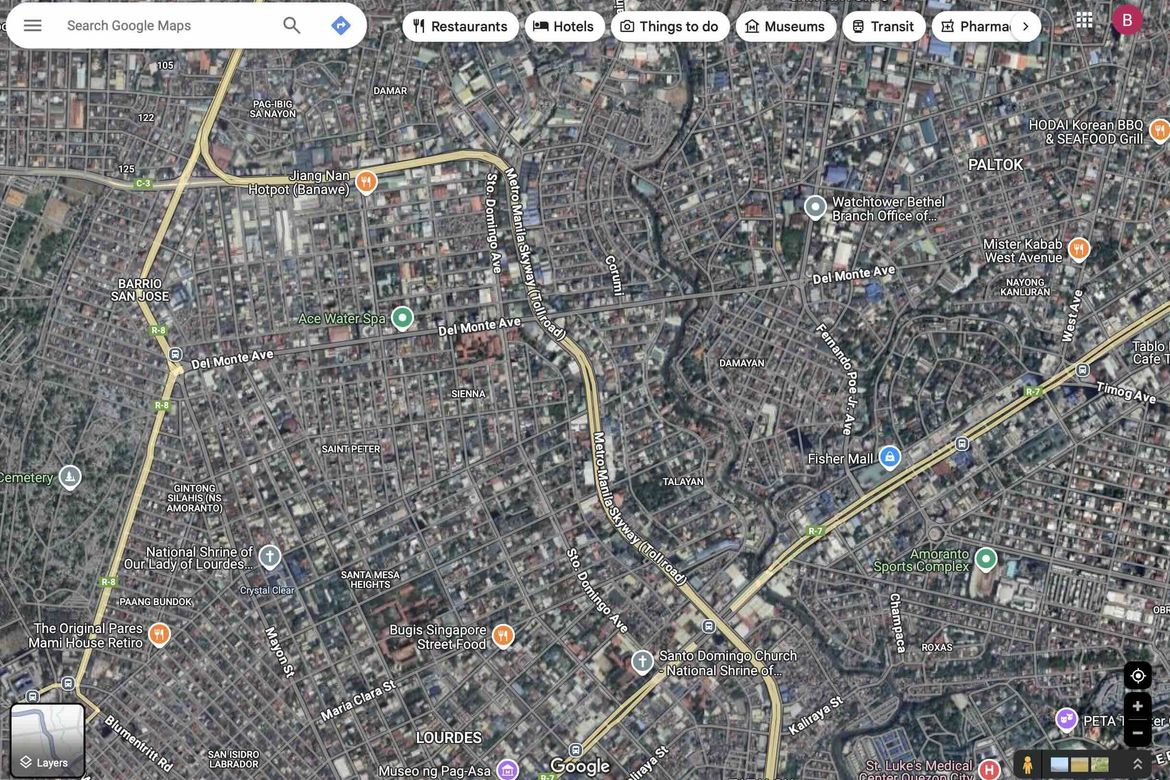Center map on your location
The height and width of the screenshot is (780, 1170).
coord(1137,676)
